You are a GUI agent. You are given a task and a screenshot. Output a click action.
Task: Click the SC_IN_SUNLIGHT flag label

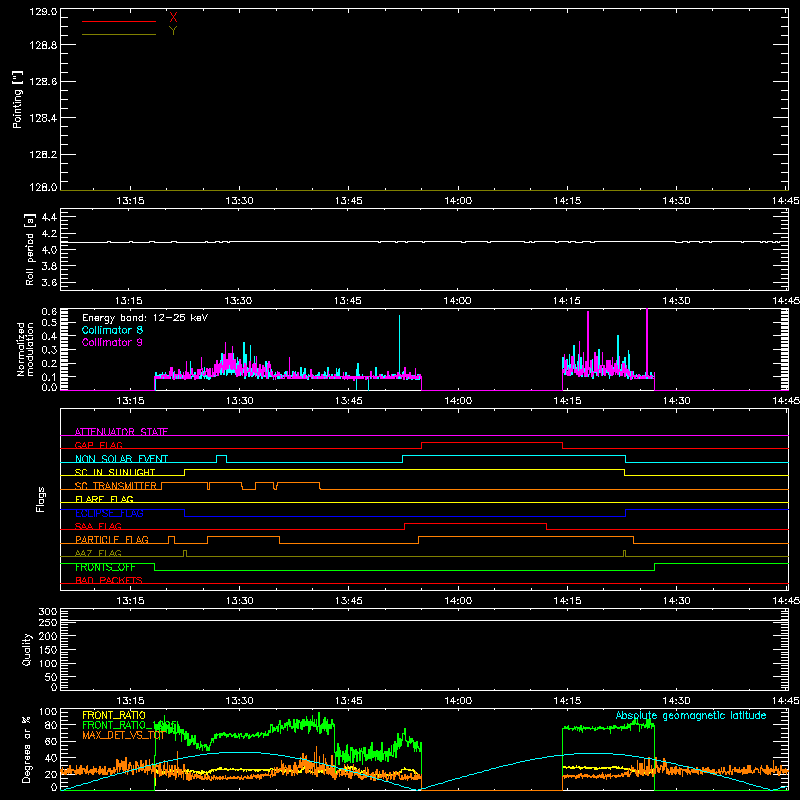click(115, 472)
